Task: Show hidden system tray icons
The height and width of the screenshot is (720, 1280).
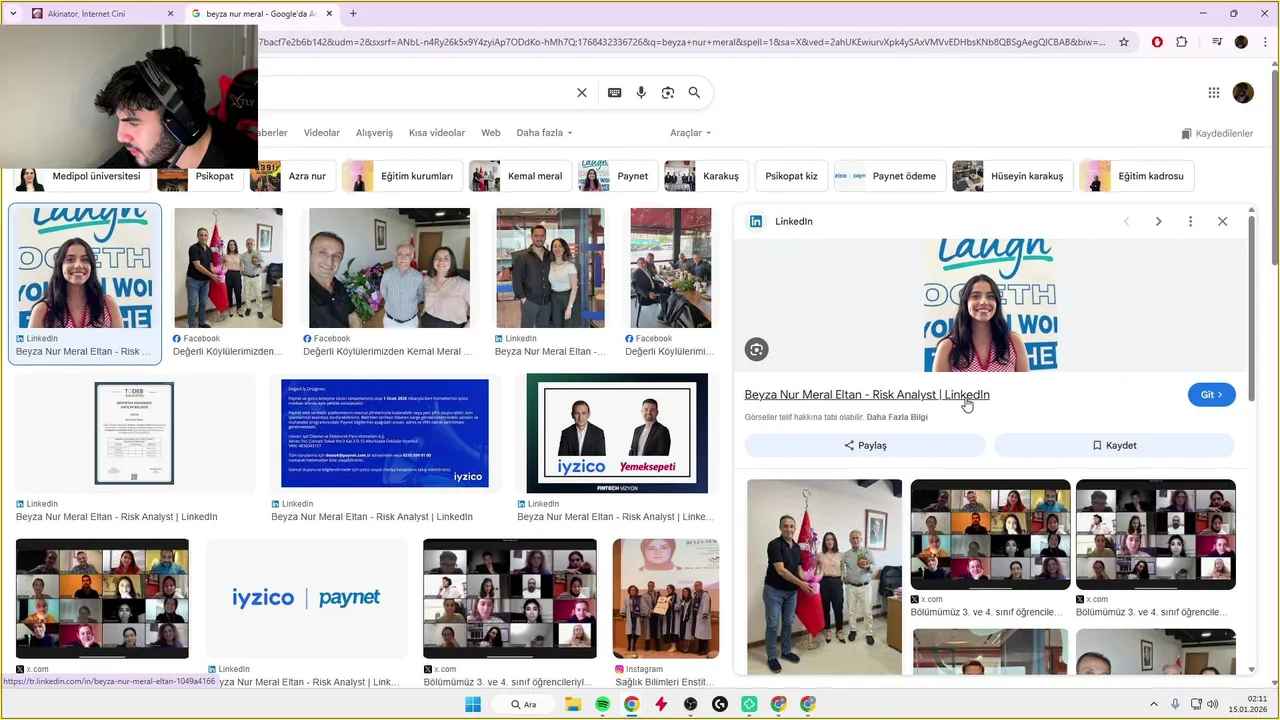Action: [x=1153, y=704]
